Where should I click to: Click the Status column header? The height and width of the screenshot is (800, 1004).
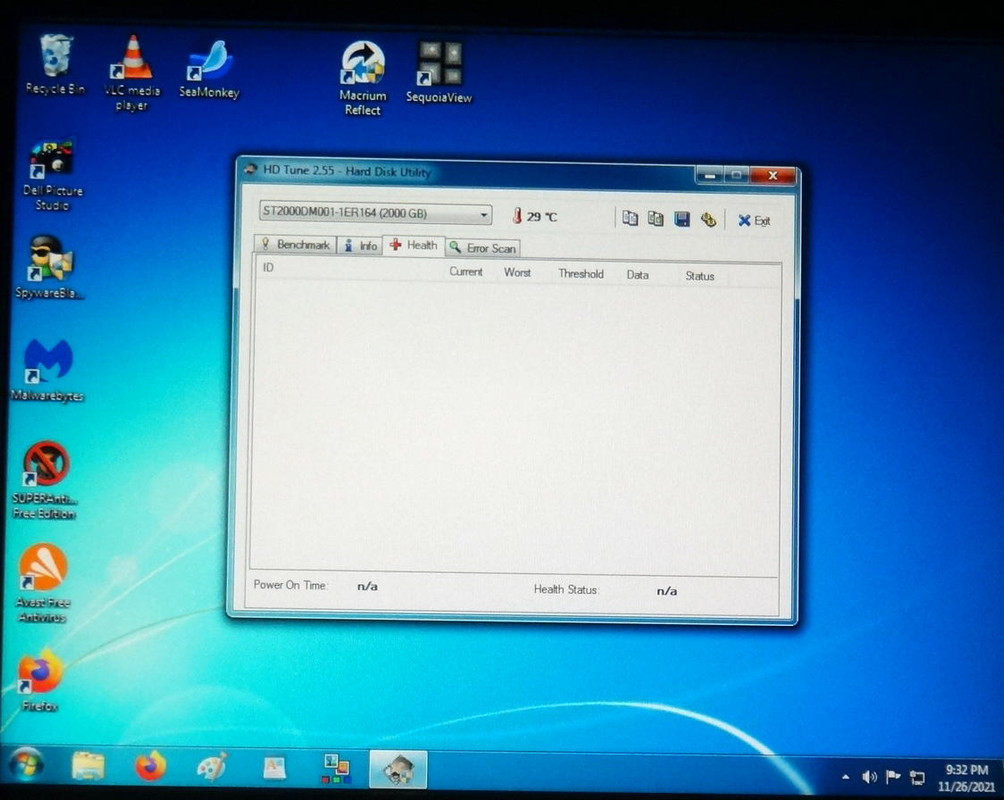pyautogui.click(x=699, y=276)
